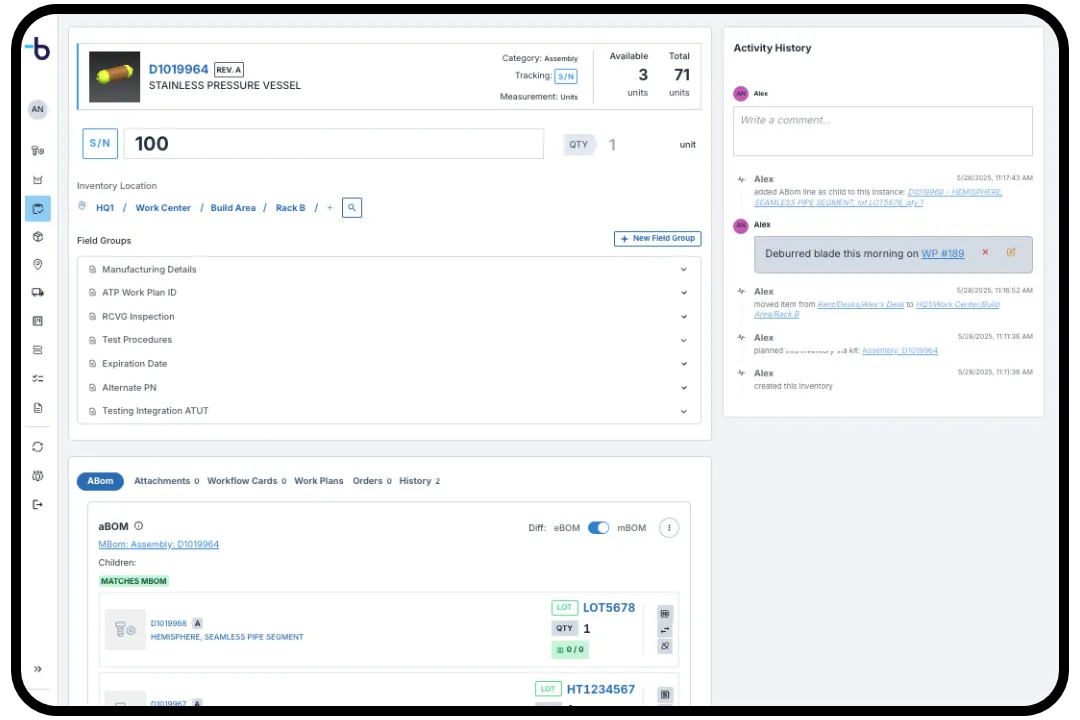
Task: Click the Write a comment text box
Action: point(882,131)
